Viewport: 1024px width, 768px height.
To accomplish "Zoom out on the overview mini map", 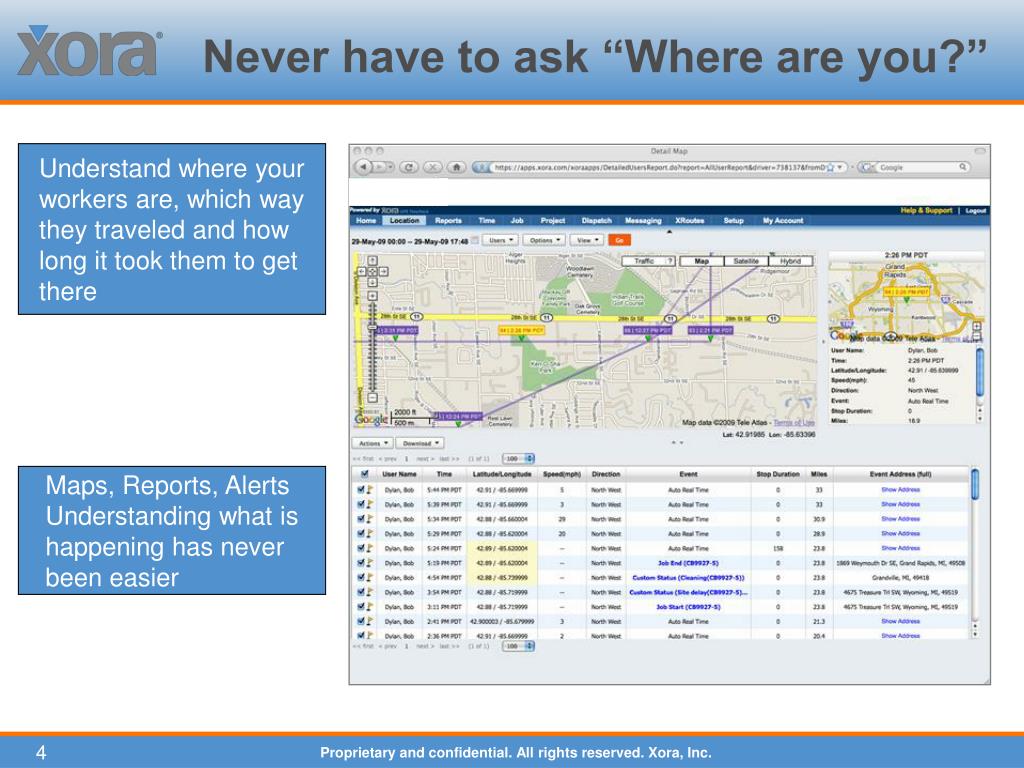I will 976,337.
